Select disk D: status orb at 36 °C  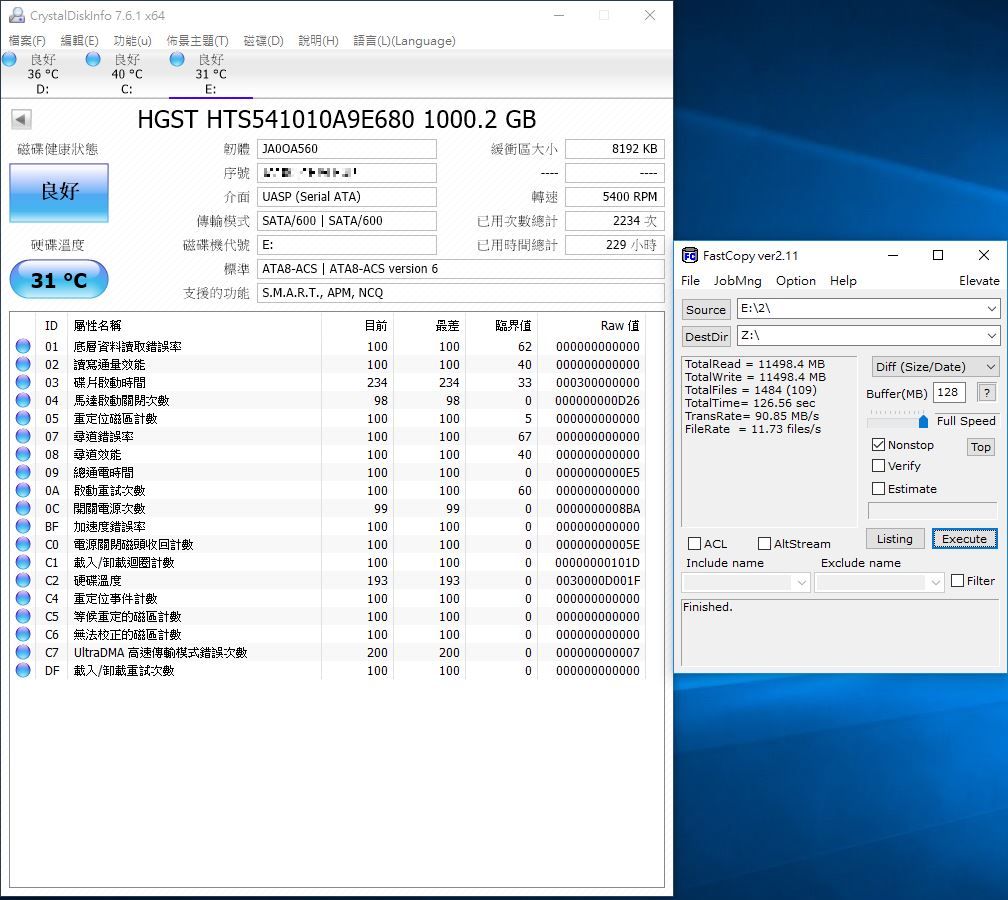tap(10, 59)
